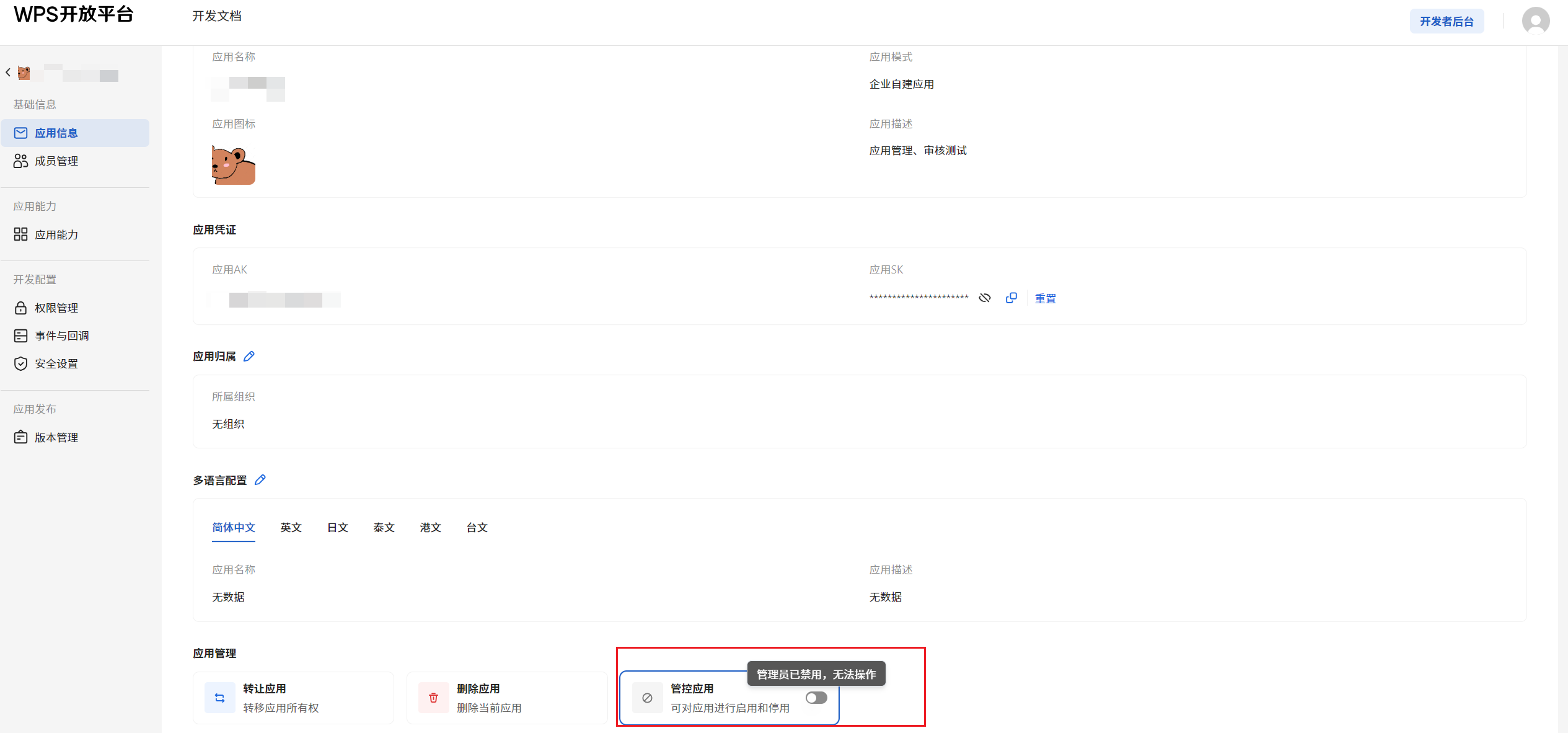The width and height of the screenshot is (1568, 733).
Task: Select 事件与回调 configuration
Action: point(61,335)
